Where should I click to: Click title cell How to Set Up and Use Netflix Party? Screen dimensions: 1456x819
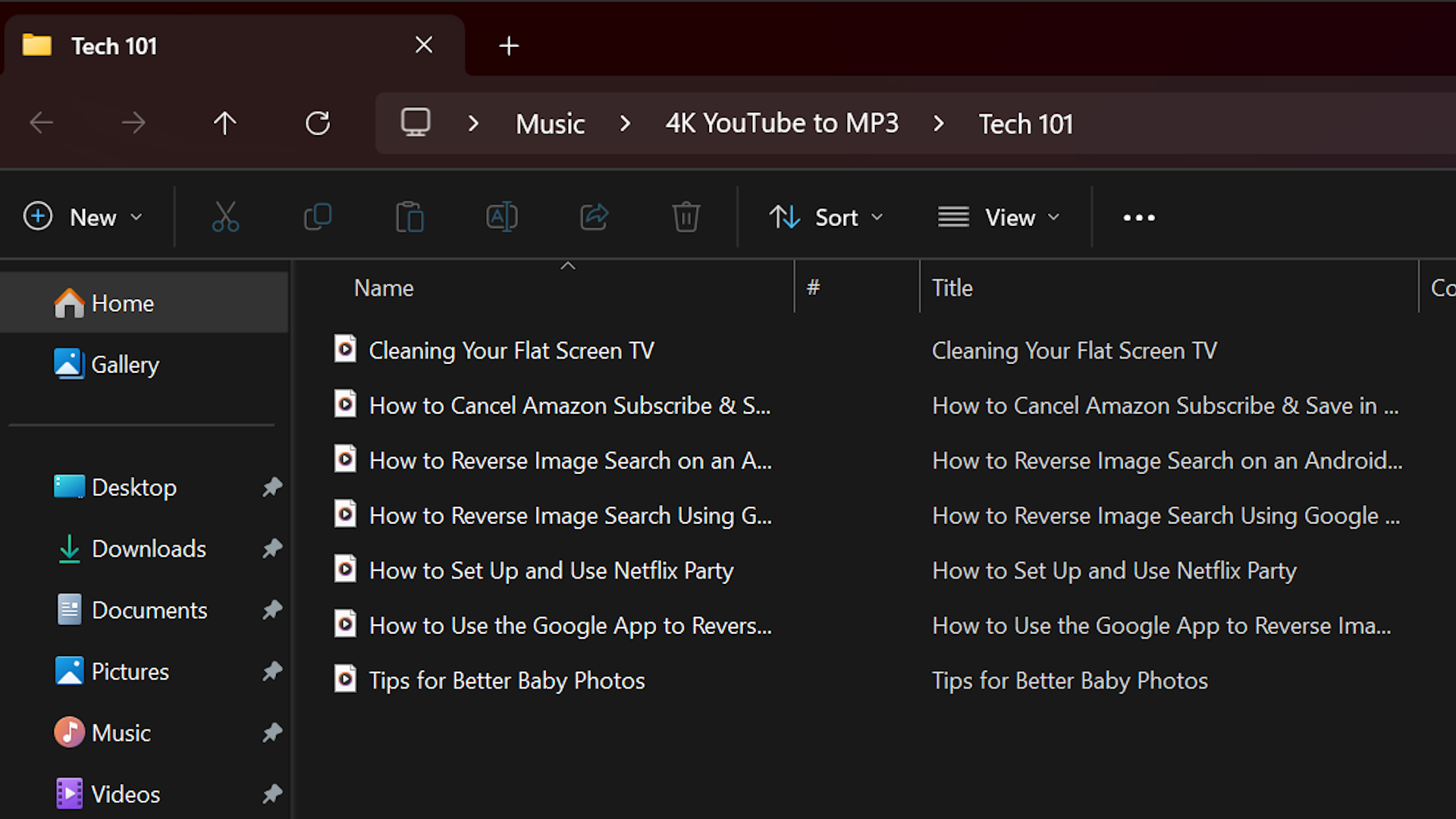coord(1114,571)
